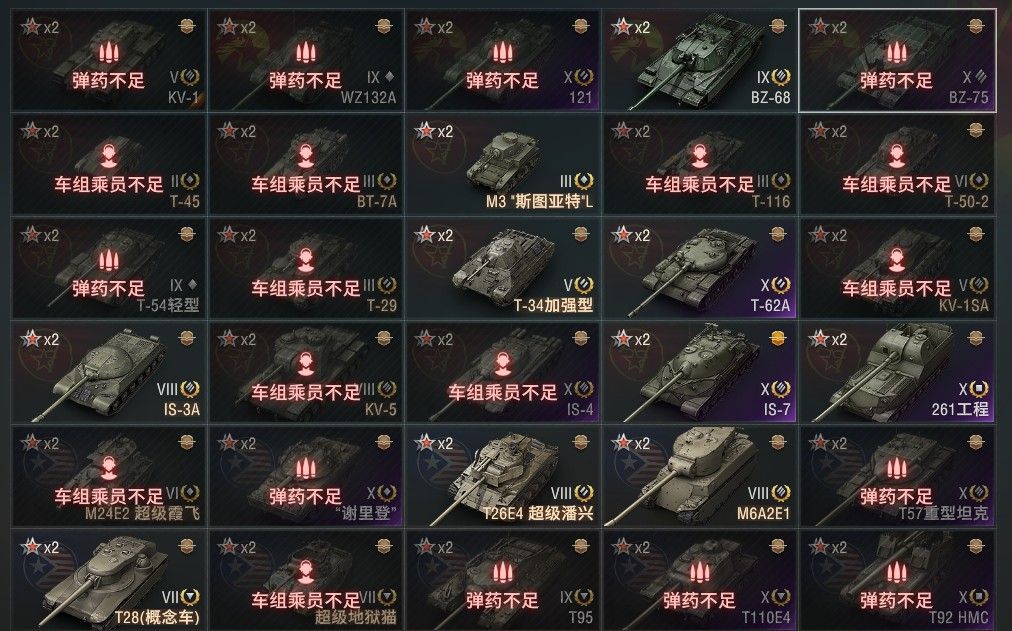This screenshot has height=631, width=1012.
Task: Select the T-62A tier X tank
Action: [699, 268]
